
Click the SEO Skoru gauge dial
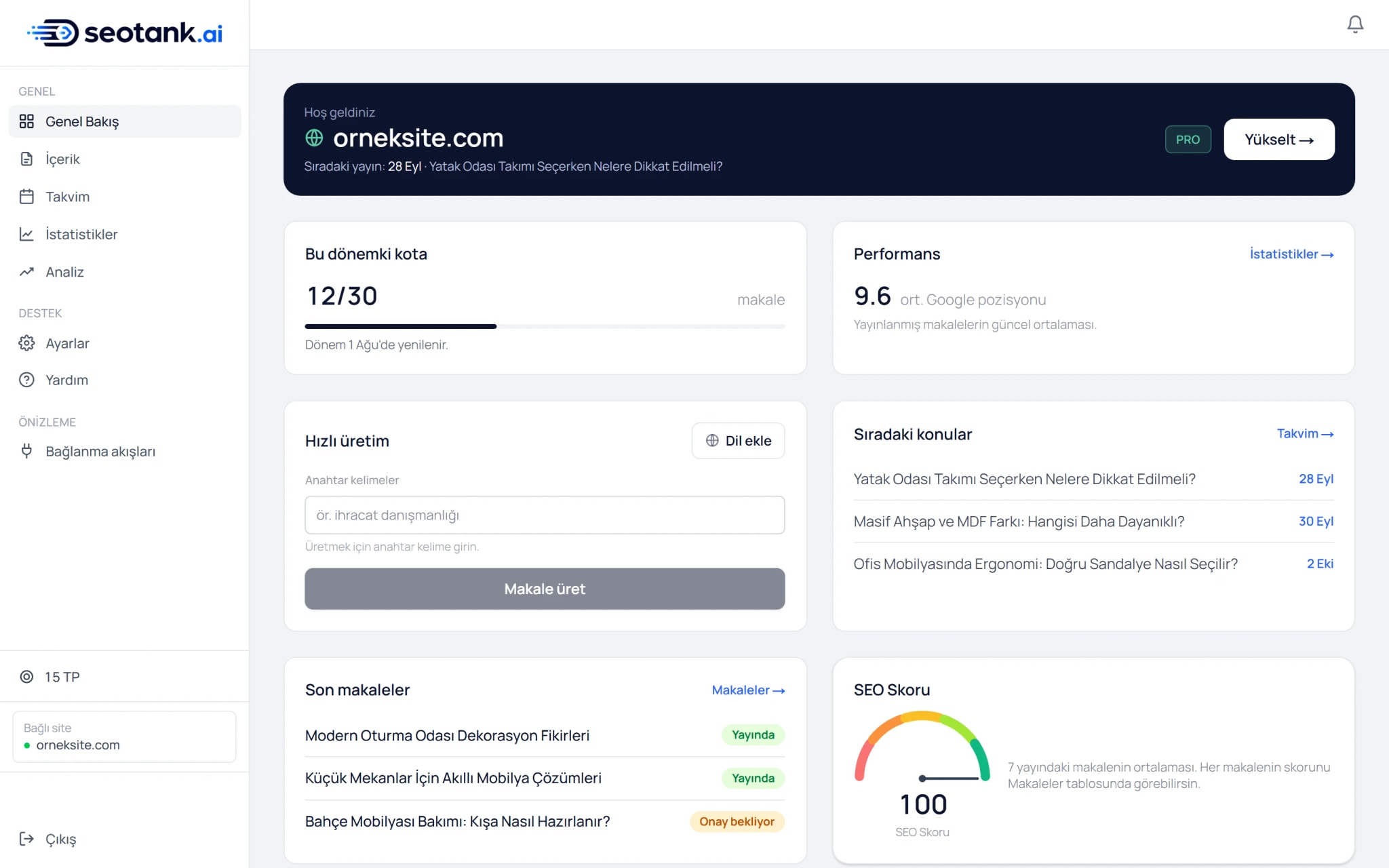click(922, 746)
